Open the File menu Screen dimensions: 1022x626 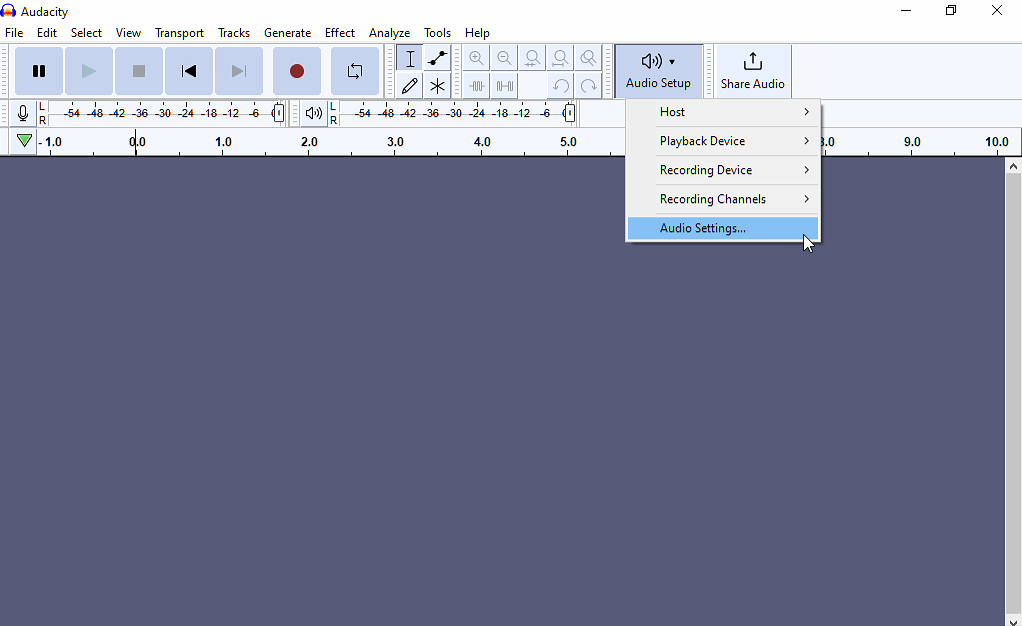coord(14,33)
